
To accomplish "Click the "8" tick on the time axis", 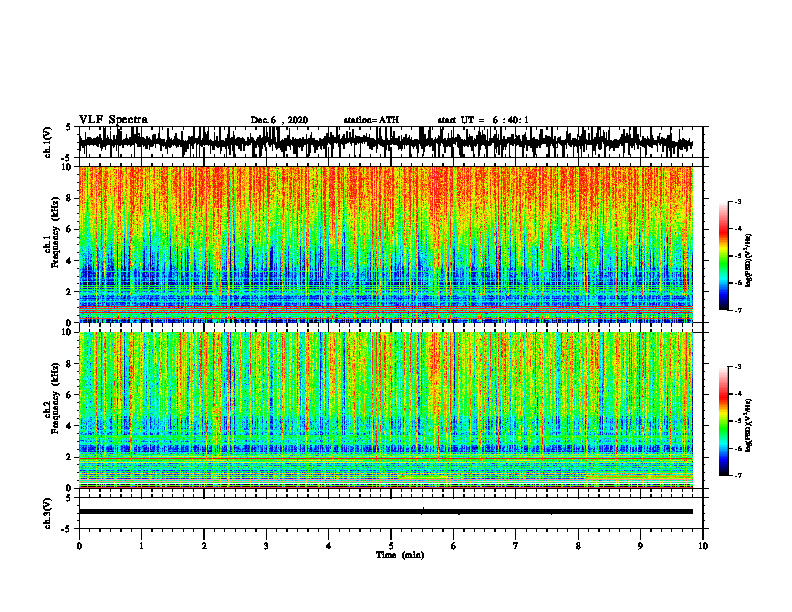I will tap(578, 546).
